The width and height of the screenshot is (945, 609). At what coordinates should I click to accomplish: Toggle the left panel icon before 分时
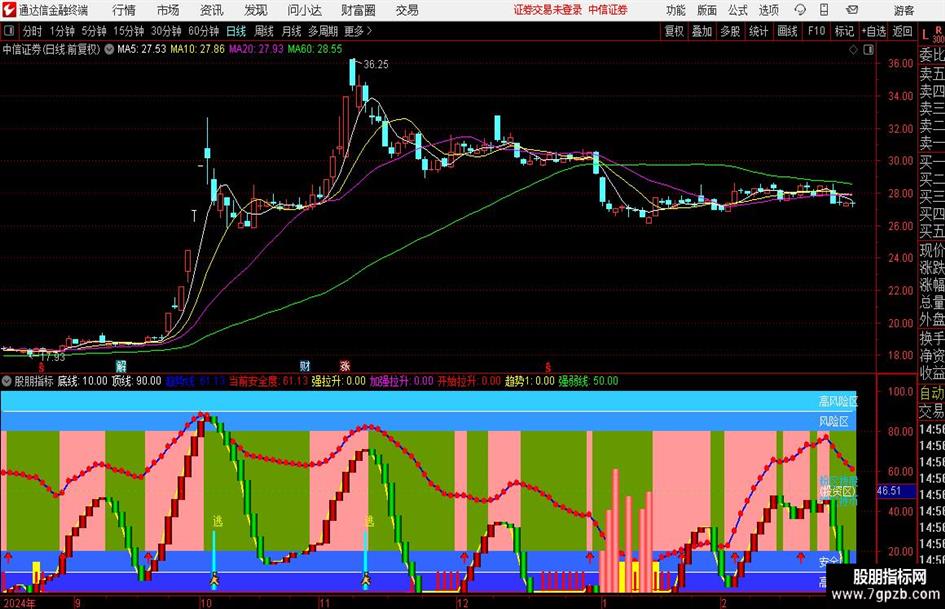point(9,31)
